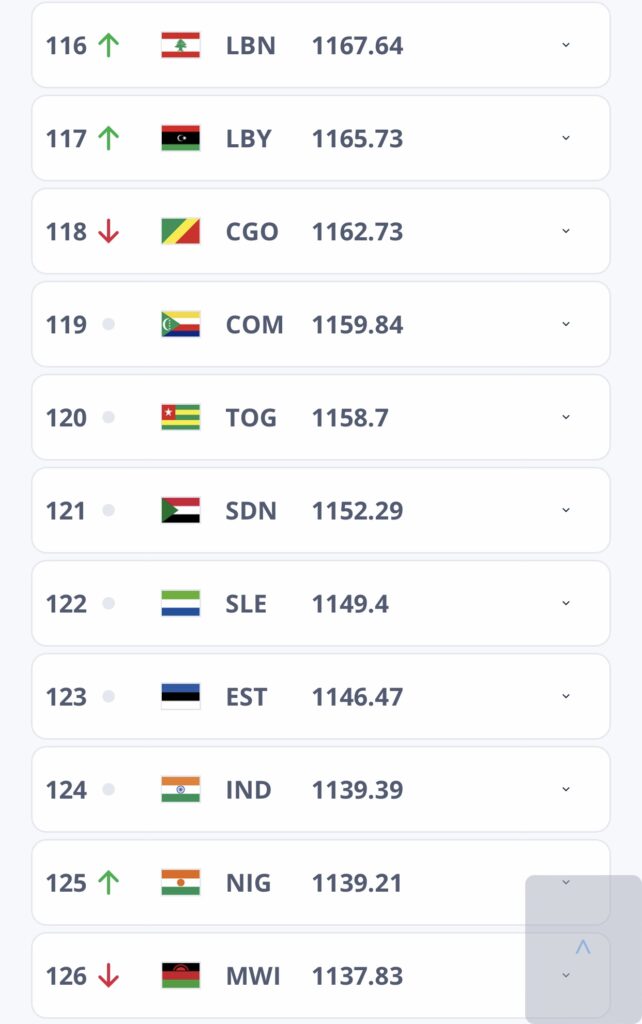Viewport: 642px width, 1024px height.
Task: Click the Sudan flag icon
Action: [x=180, y=510]
